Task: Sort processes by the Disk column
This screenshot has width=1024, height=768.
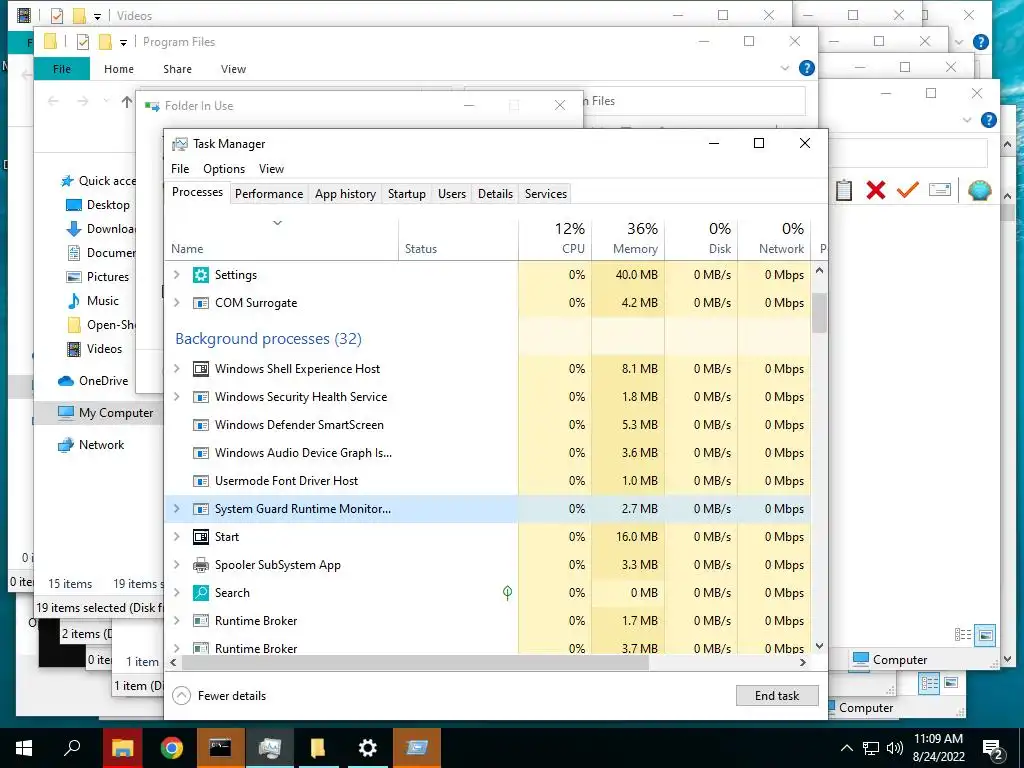Action: coord(701,239)
